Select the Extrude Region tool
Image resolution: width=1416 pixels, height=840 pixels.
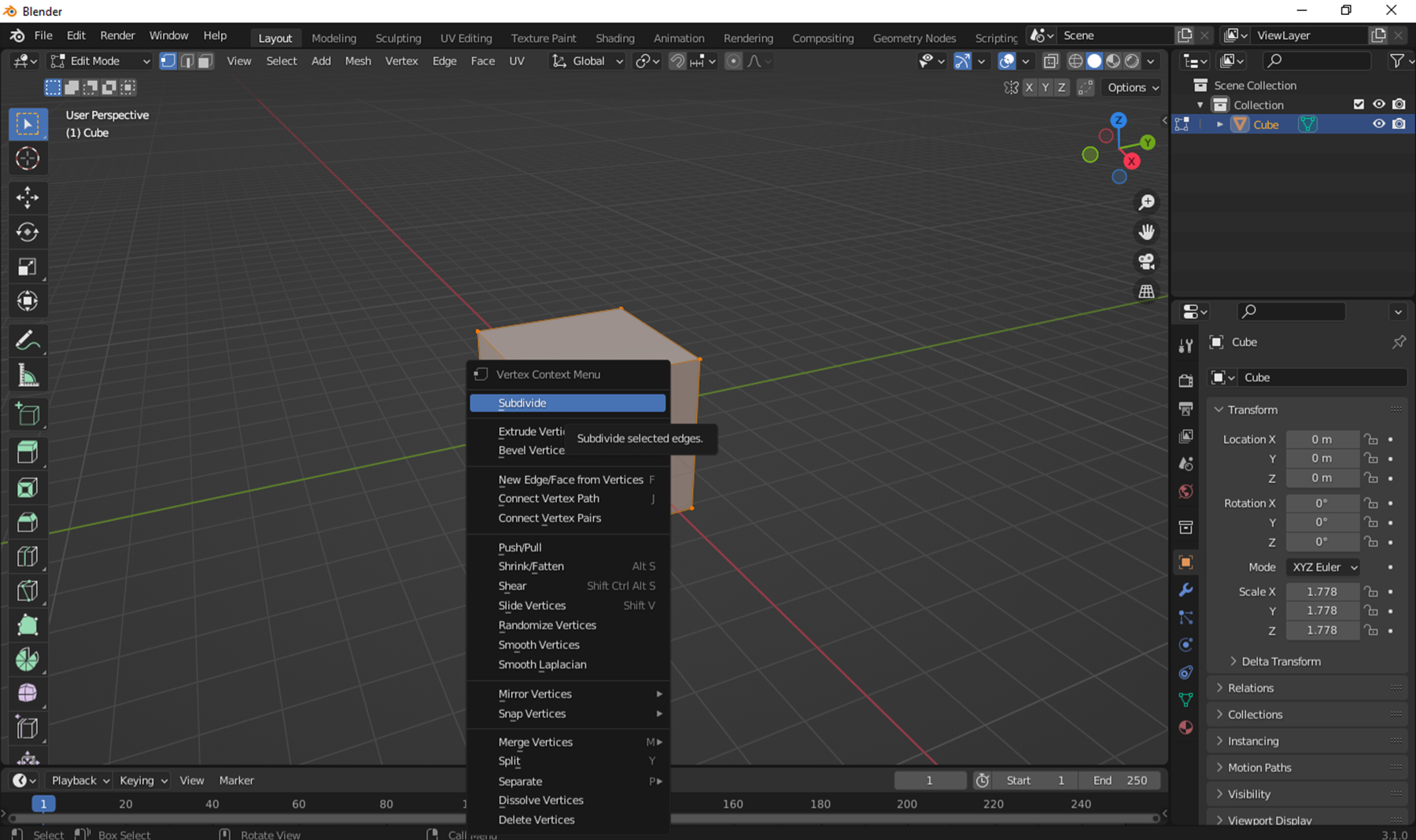point(28,452)
